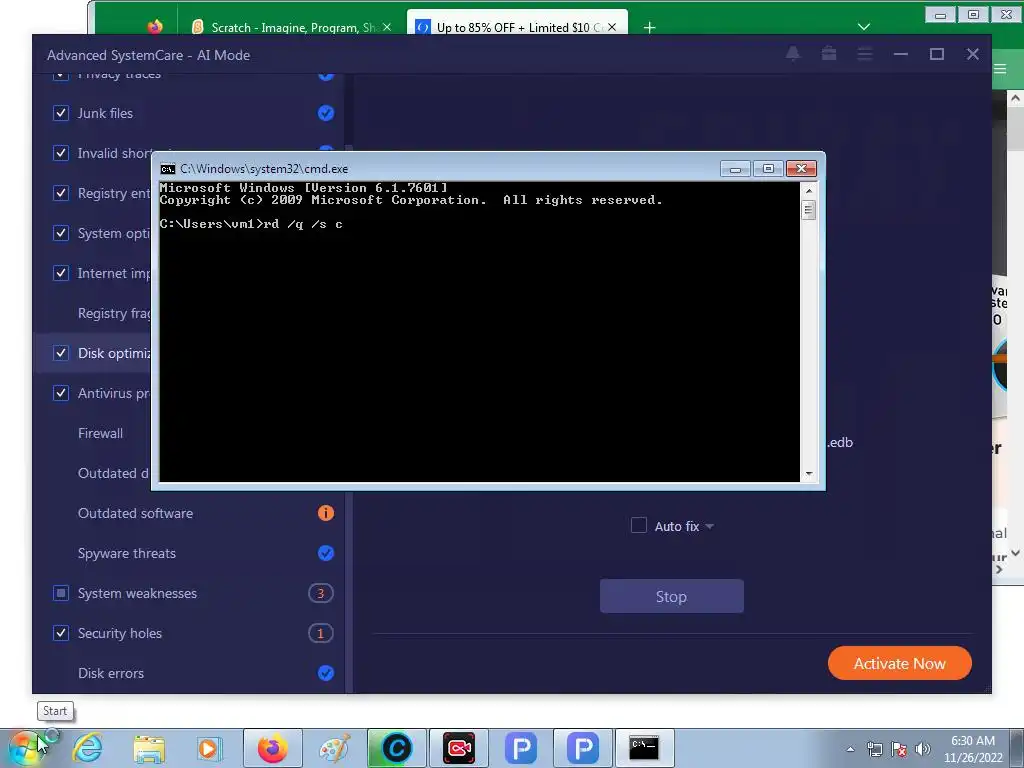This screenshot has height=768, width=1024.
Task: Select the Firewall item in the scan list
Action: coord(100,433)
